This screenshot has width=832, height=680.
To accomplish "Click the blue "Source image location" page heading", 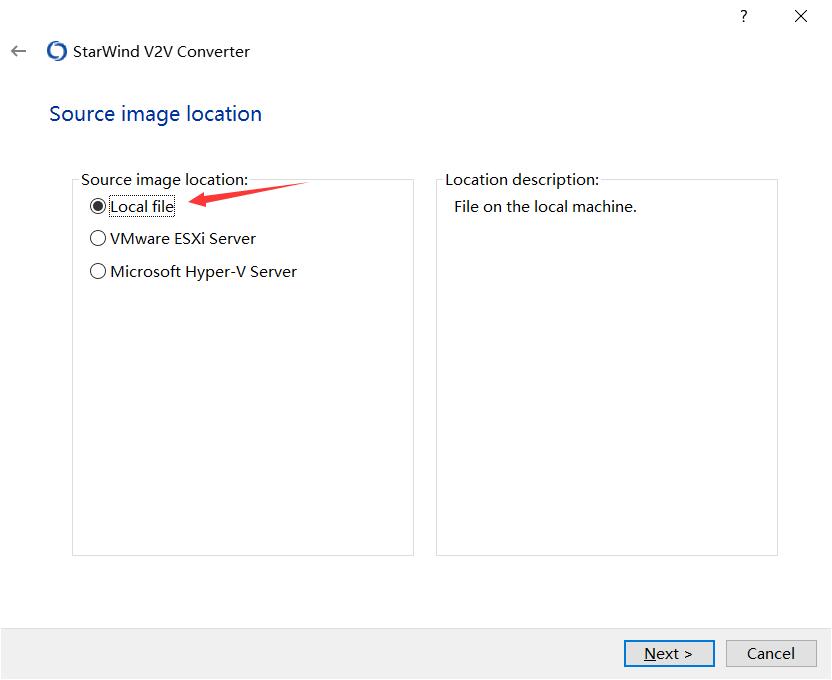I will (155, 114).
